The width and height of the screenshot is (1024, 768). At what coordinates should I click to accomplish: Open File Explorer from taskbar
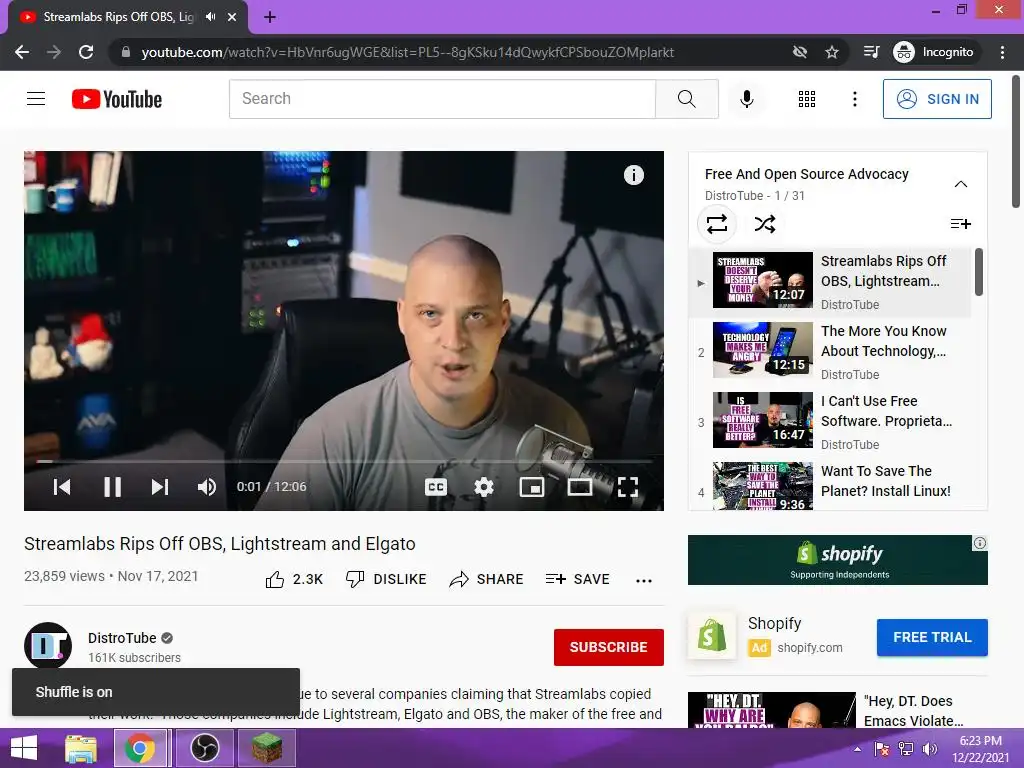tap(81, 748)
